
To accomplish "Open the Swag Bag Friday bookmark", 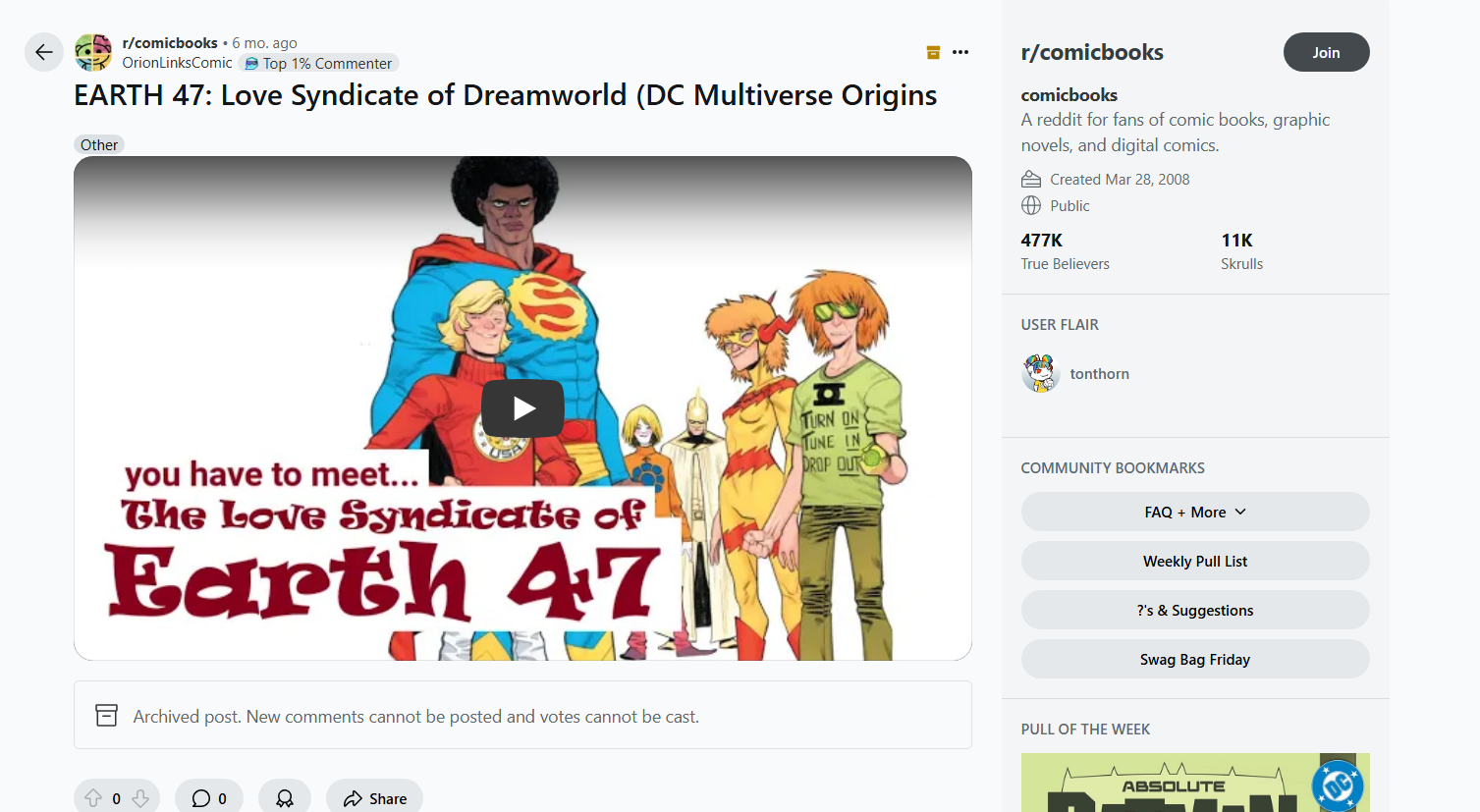I will coord(1194,659).
